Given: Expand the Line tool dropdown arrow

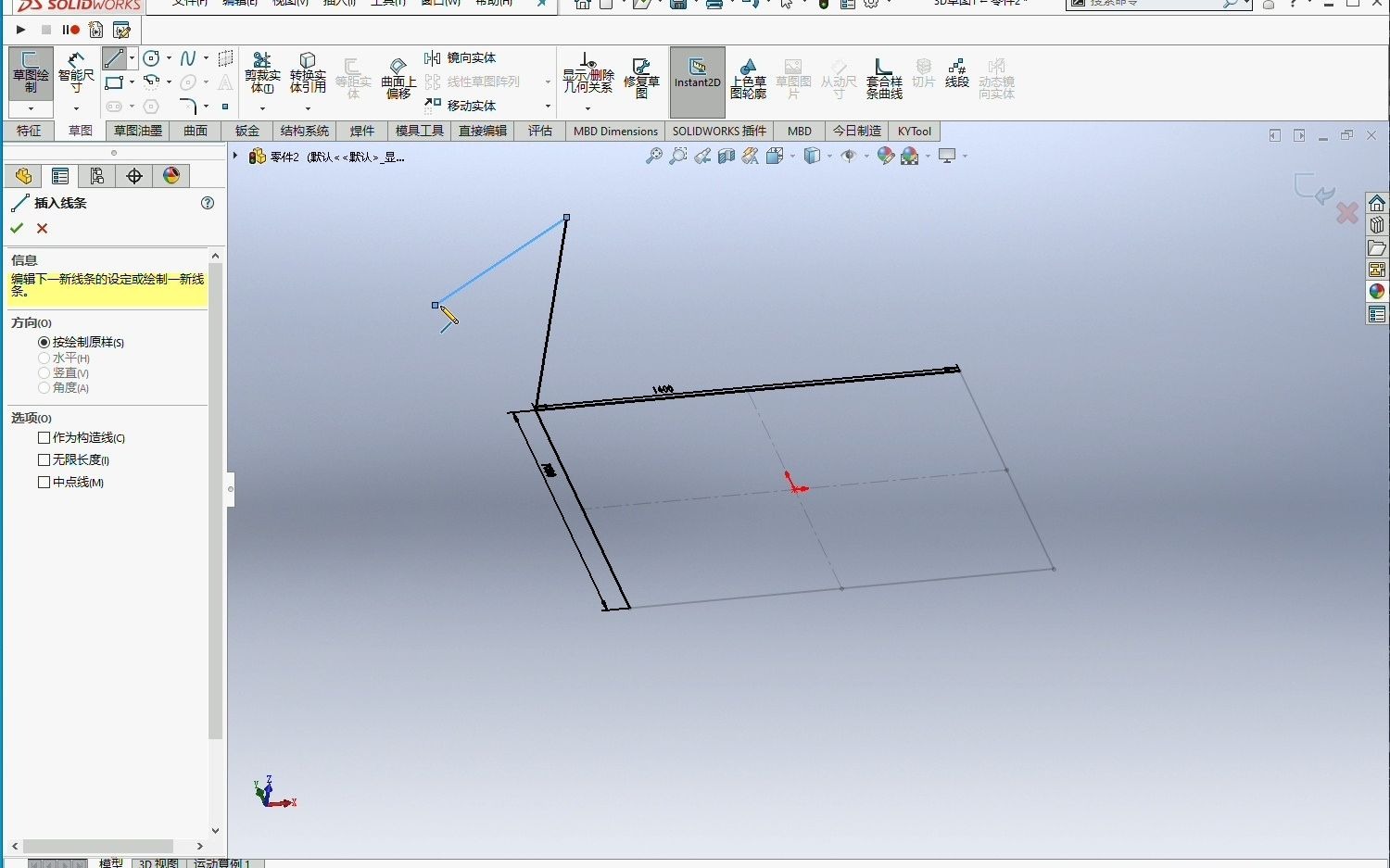Looking at the screenshot, I should coord(132,58).
